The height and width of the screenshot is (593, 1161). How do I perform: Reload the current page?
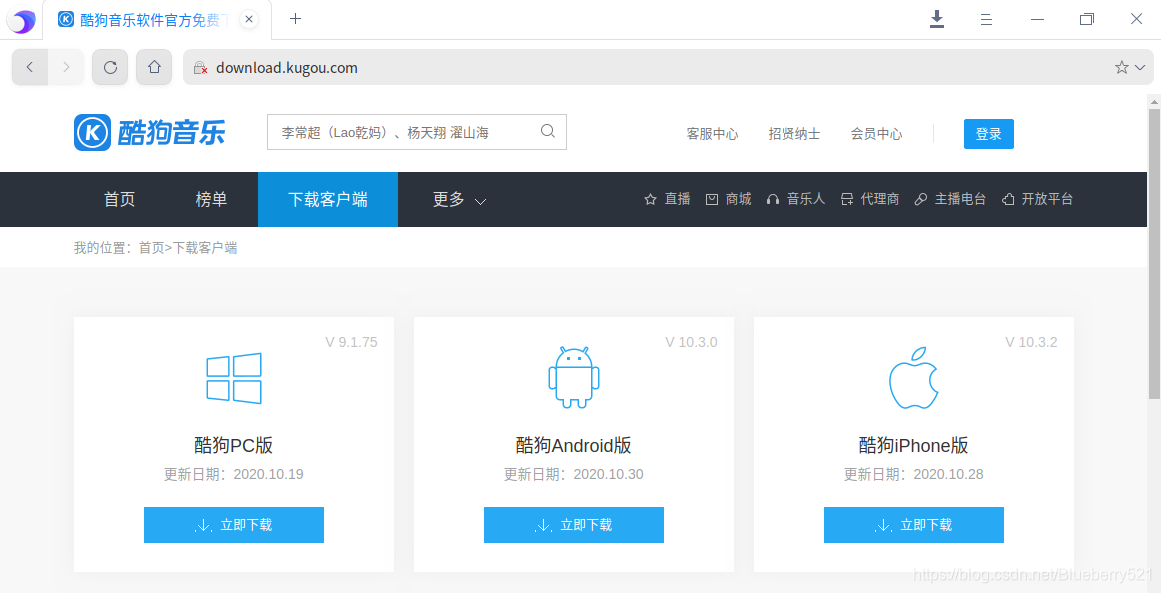click(x=110, y=67)
